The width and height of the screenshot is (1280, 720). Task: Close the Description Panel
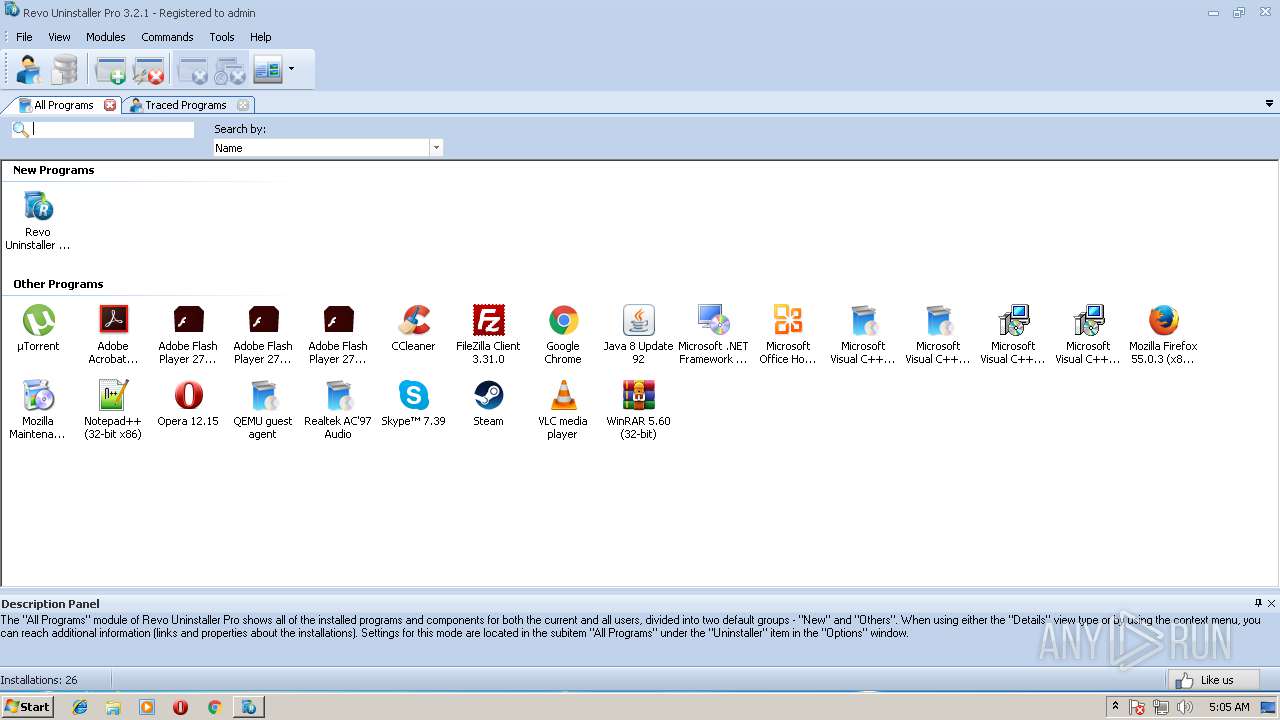click(x=1271, y=603)
